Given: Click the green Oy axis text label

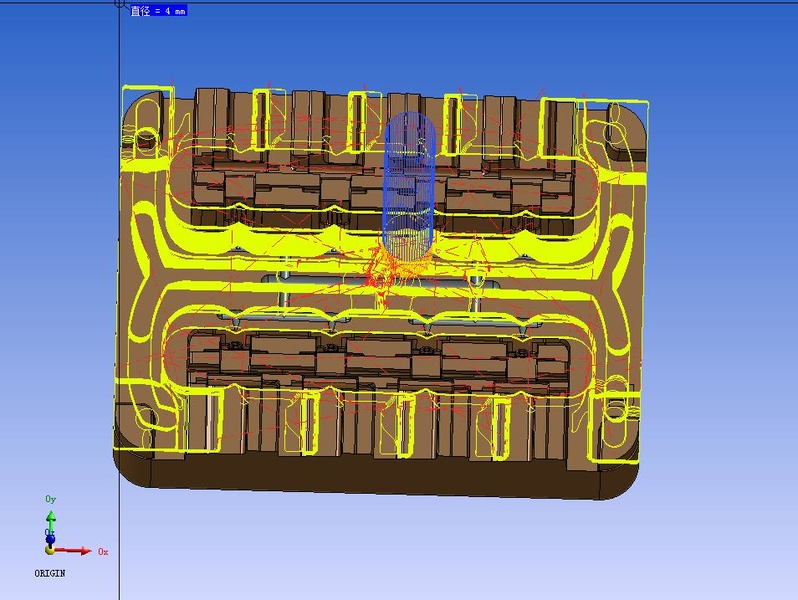Looking at the screenshot, I should 51,499.
